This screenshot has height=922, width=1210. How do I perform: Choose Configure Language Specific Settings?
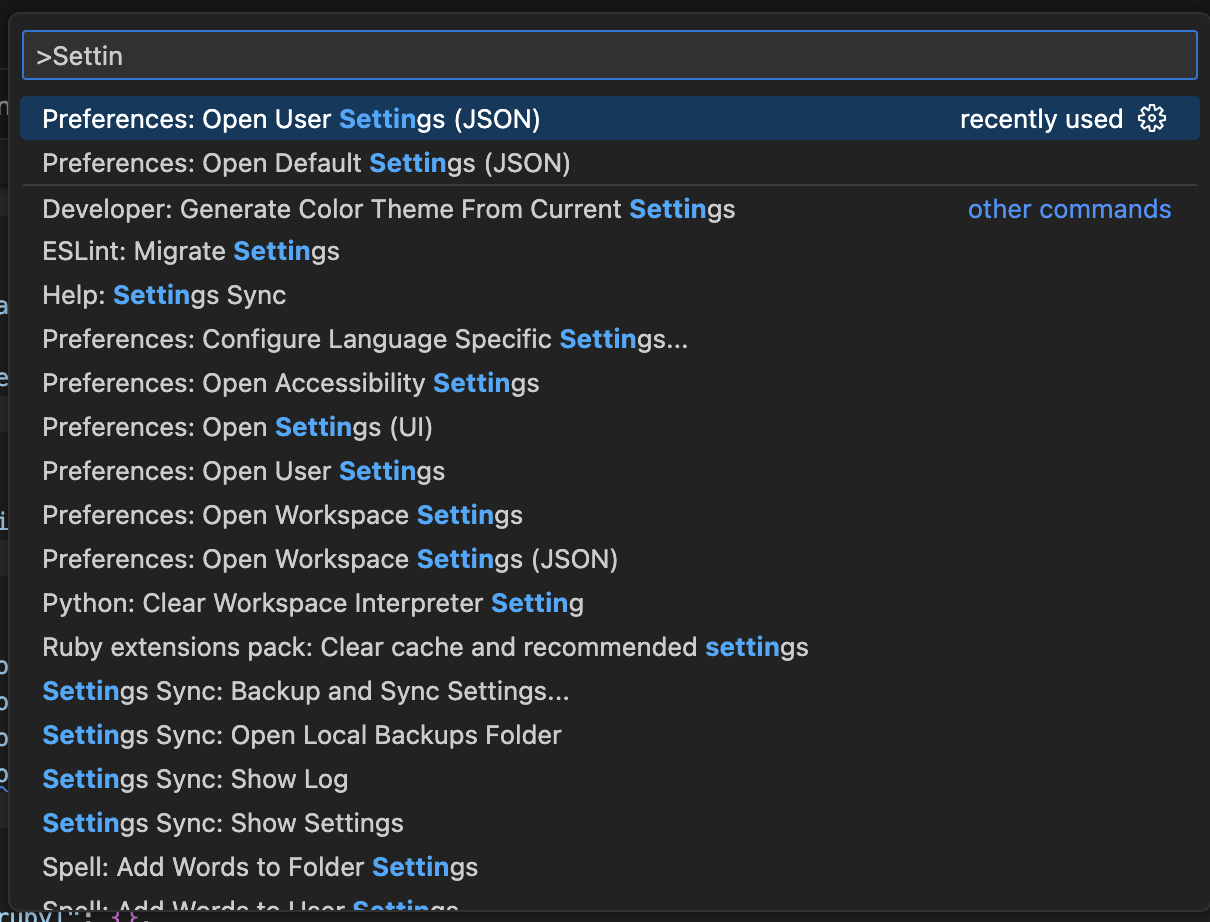coord(365,339)
